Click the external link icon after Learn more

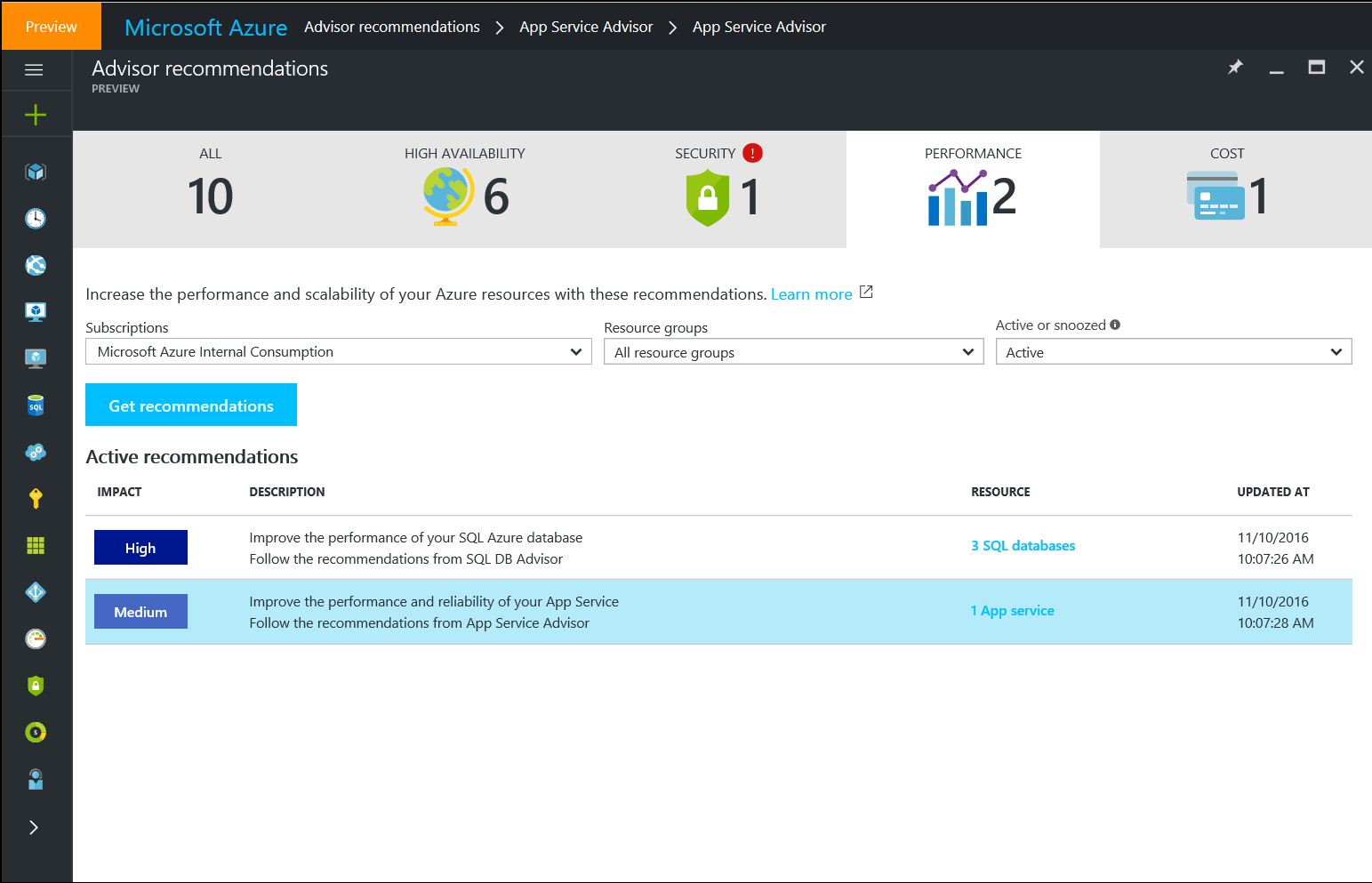866,292
